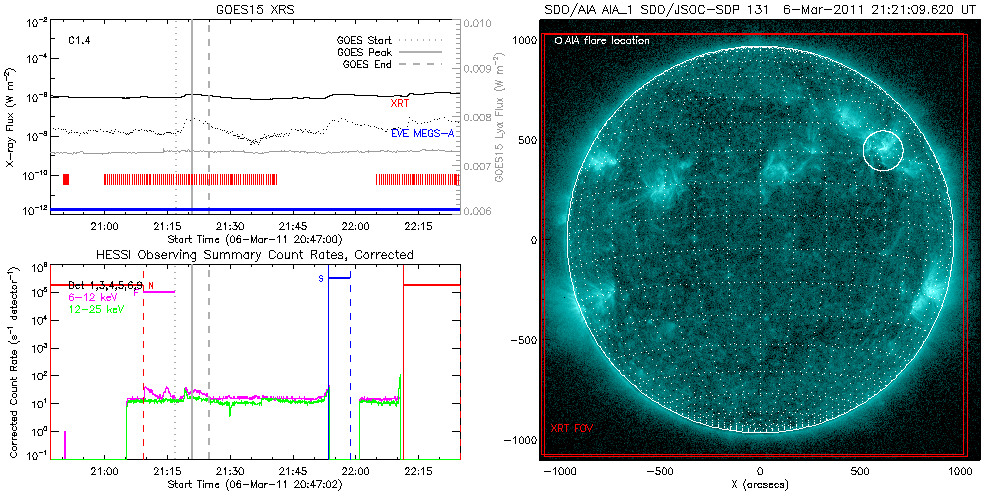The width and height of the screenshot is (1000, 500).
Task: Click the blue 'EVE MEGS-A' label
Action: 421,132
